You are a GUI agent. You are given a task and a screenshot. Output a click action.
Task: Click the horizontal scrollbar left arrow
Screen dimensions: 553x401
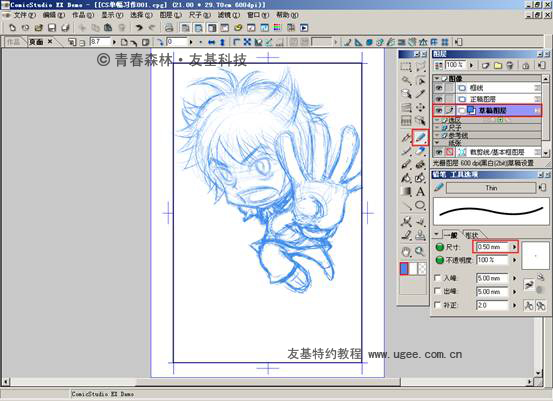(x=5, y=382)
